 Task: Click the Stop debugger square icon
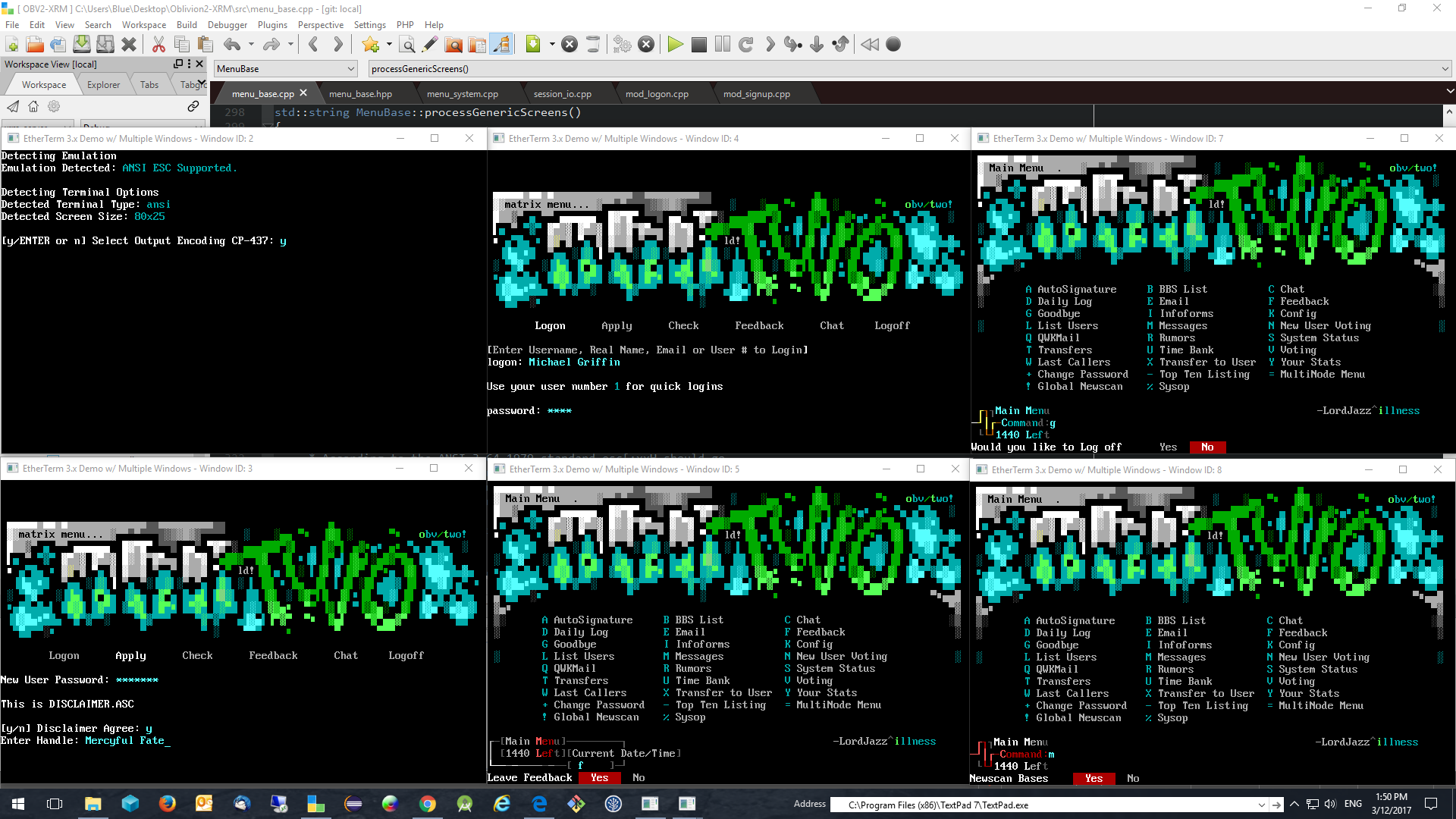pyautogui.click(x=699, y=45)
